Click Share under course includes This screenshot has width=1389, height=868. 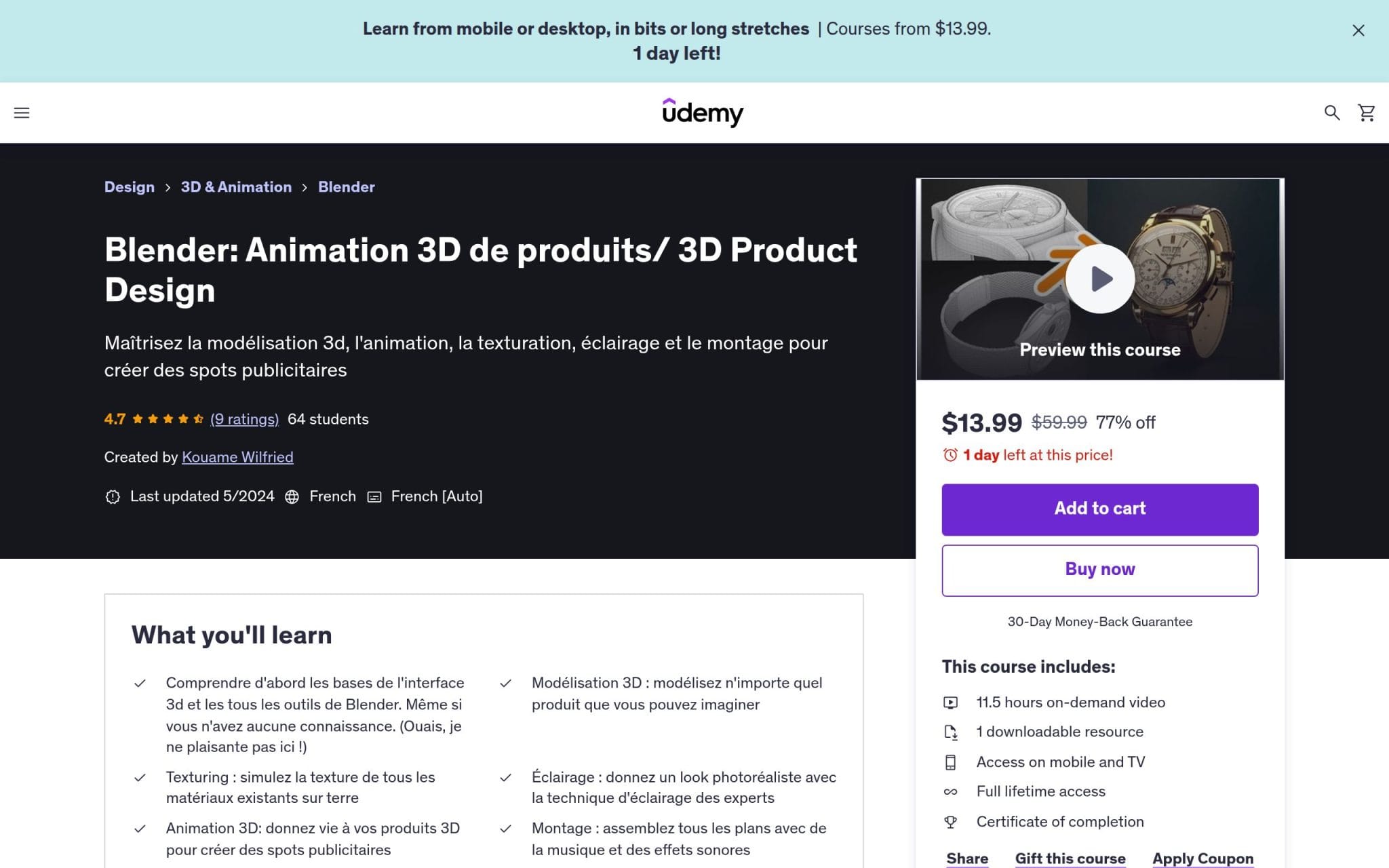tap(967, 859)
